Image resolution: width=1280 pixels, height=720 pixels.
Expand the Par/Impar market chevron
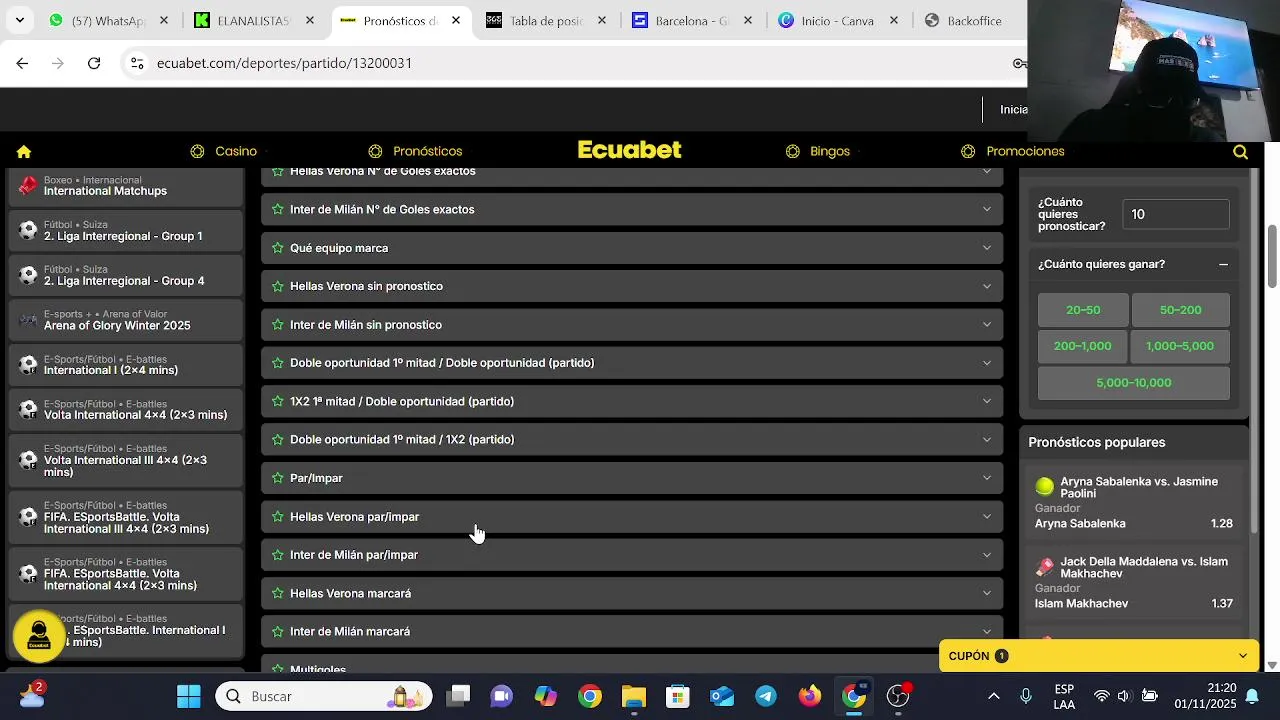point(987,478)
